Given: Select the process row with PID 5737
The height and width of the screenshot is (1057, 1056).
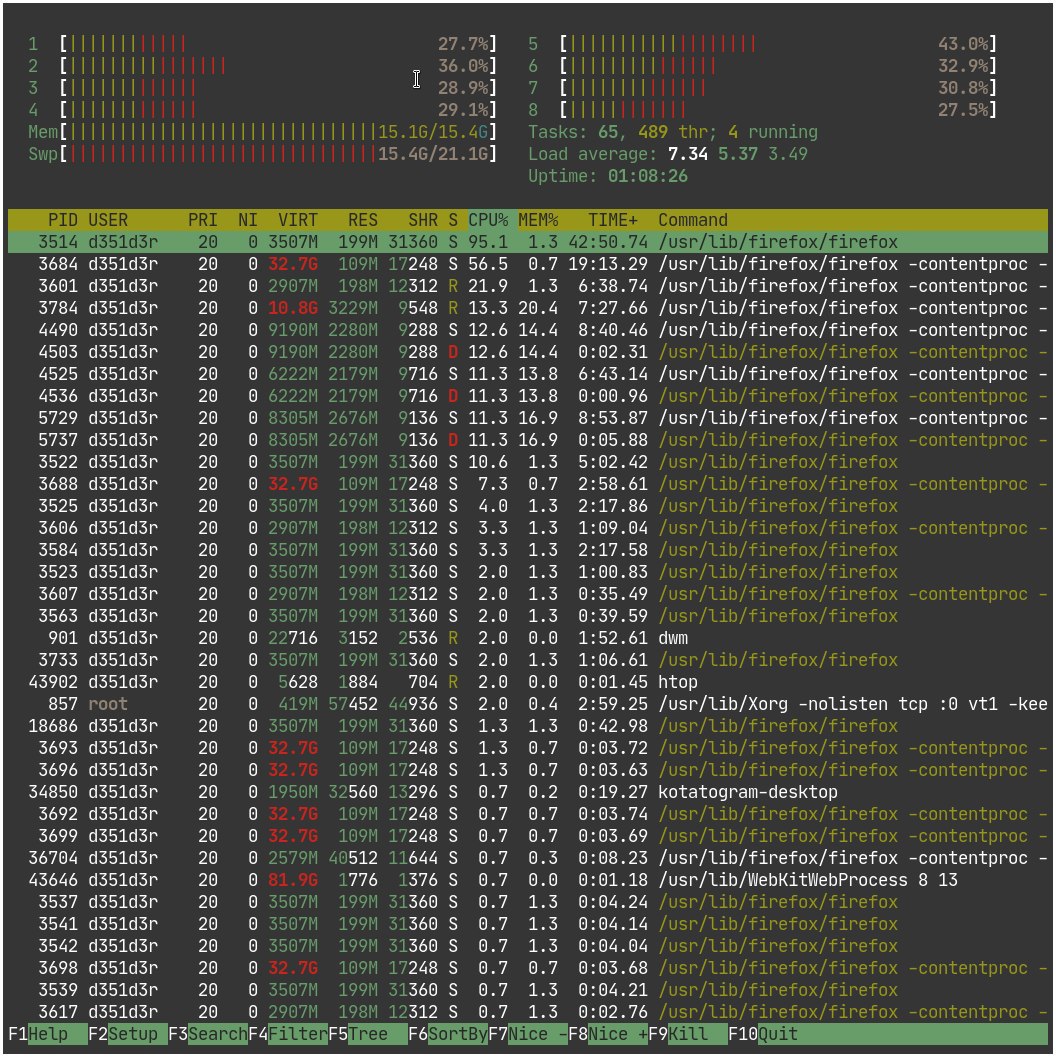Looking at the screenshot, I should [x=528, y=440].
